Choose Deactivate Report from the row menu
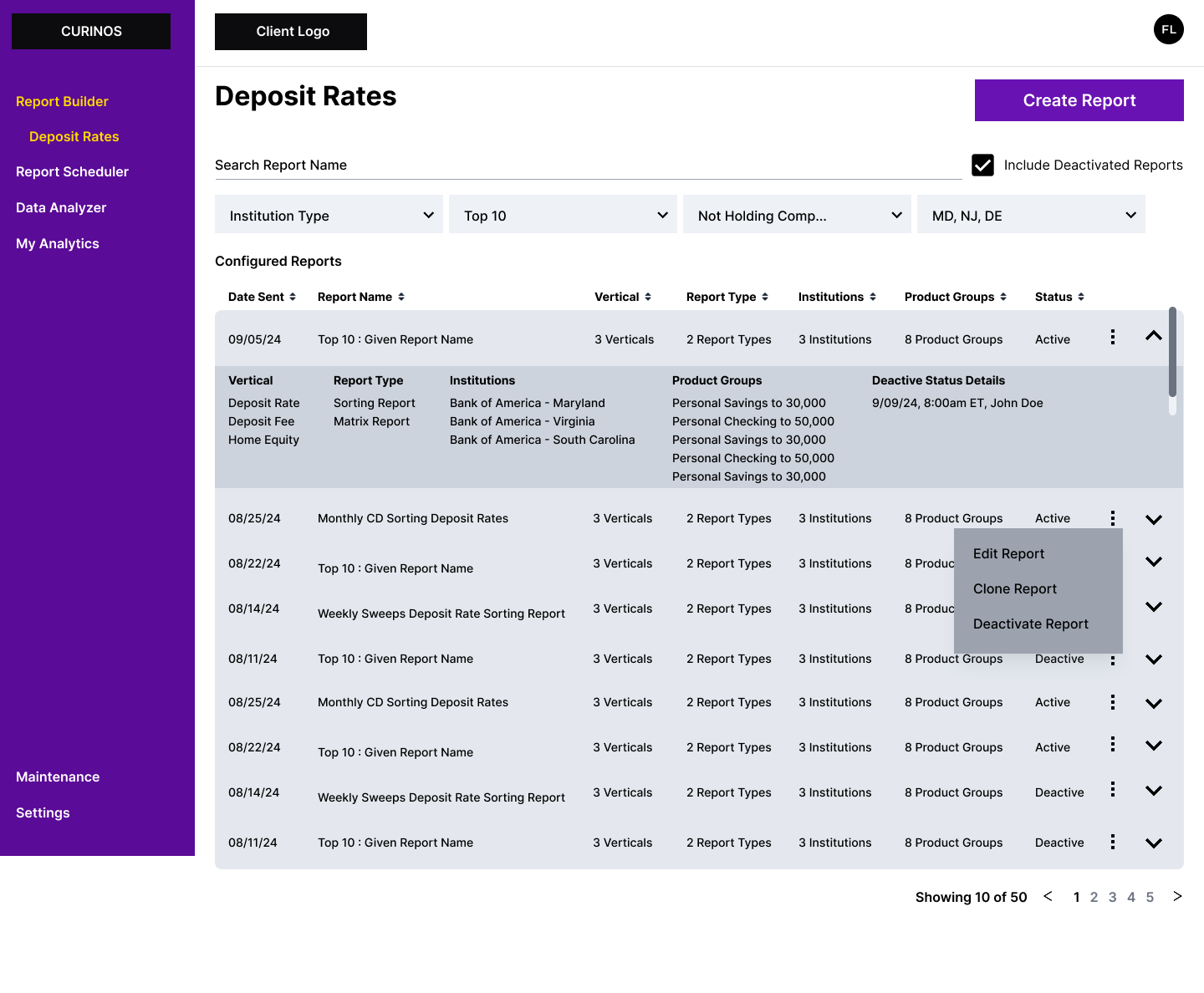The width and height of the screenshot is (1204, 993). pos(1031,624)
